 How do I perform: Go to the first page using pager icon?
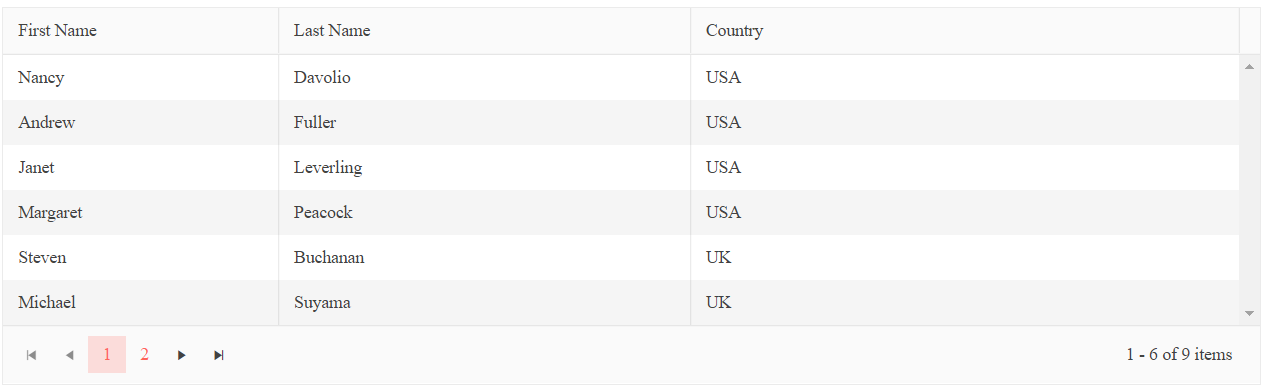click(31, 355)
